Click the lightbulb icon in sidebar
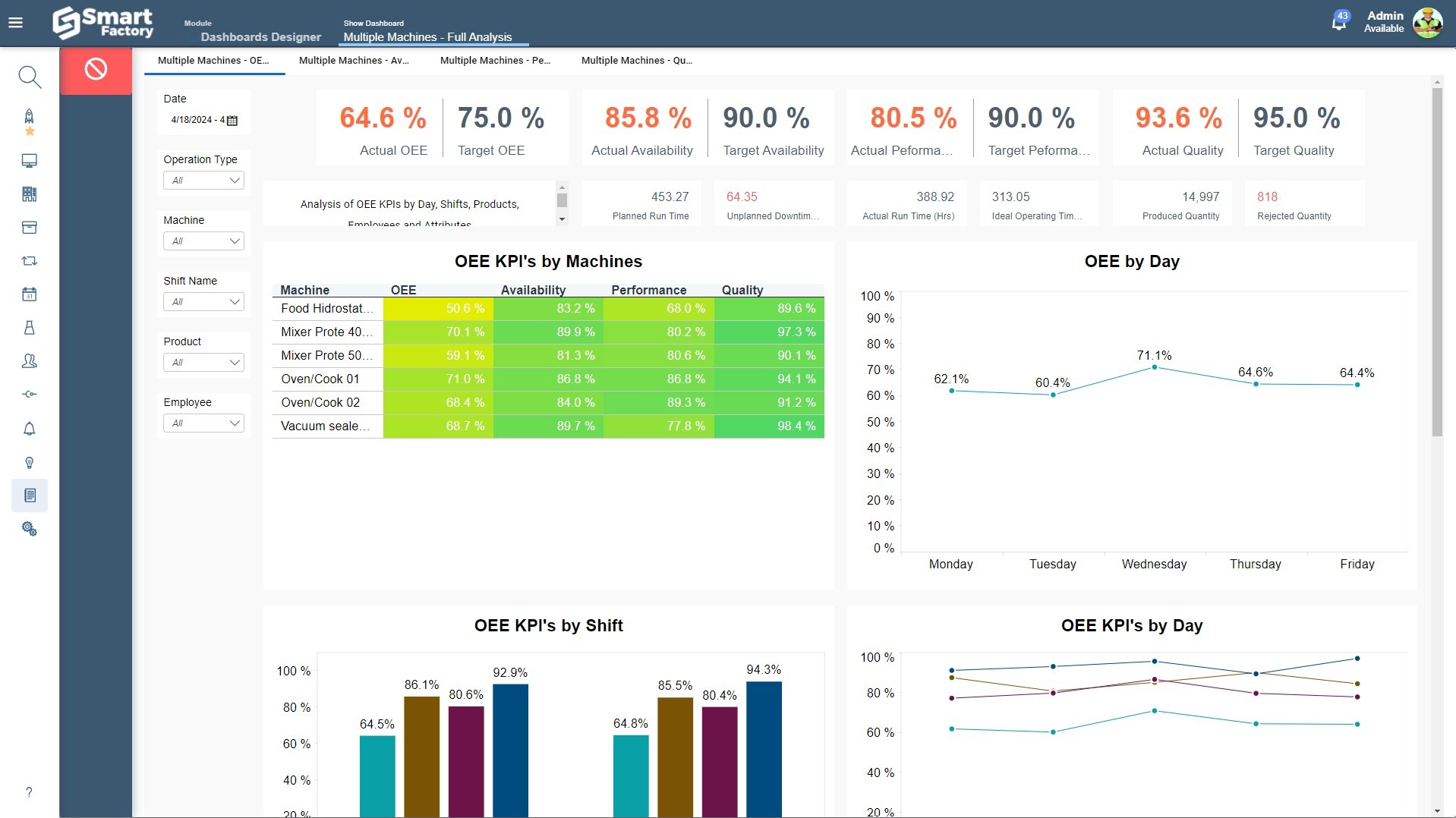Viewport: 1456px width, 818px height. [x=29, y=463]
